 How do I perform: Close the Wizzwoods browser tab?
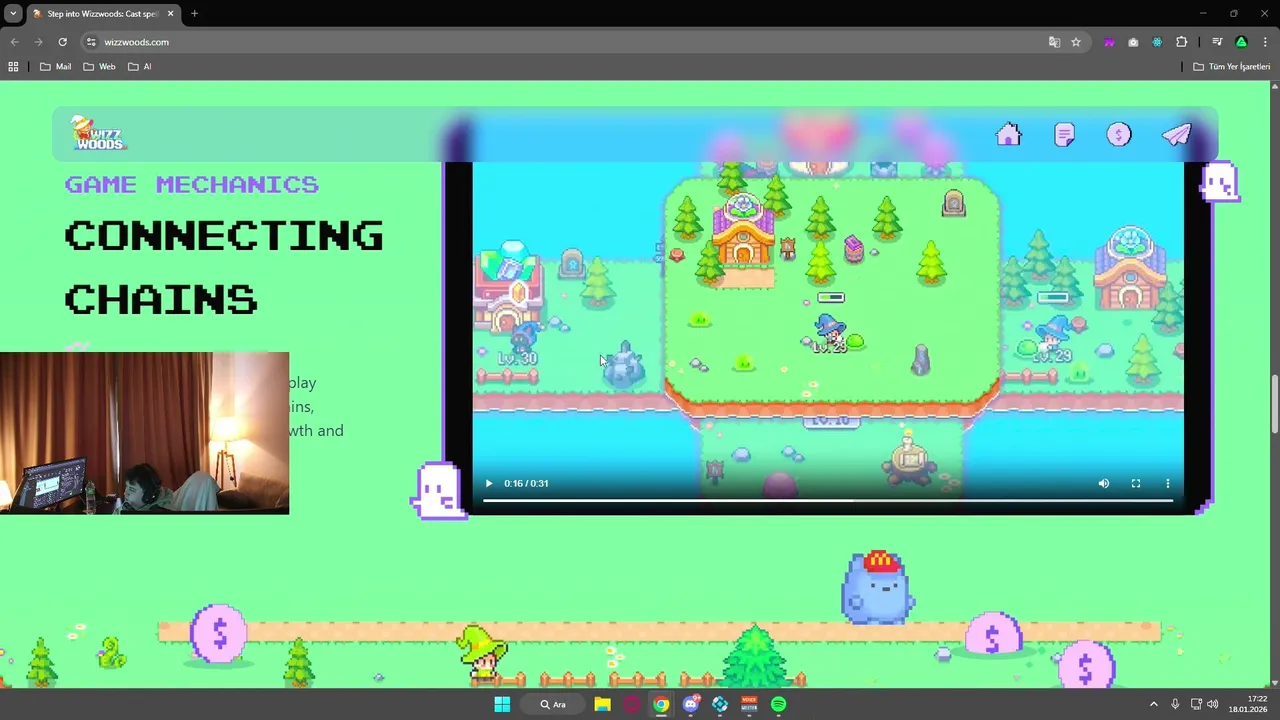coord(170,14)
